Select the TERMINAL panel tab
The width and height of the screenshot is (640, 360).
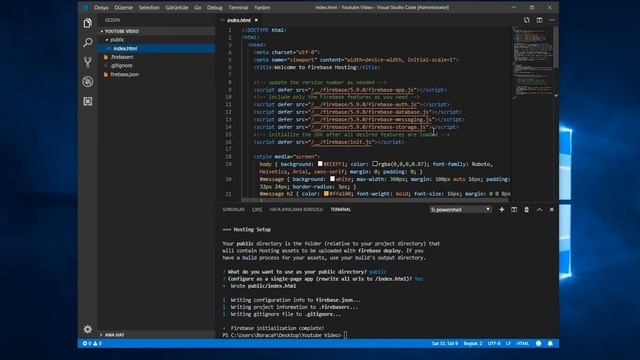click(340, 209)
